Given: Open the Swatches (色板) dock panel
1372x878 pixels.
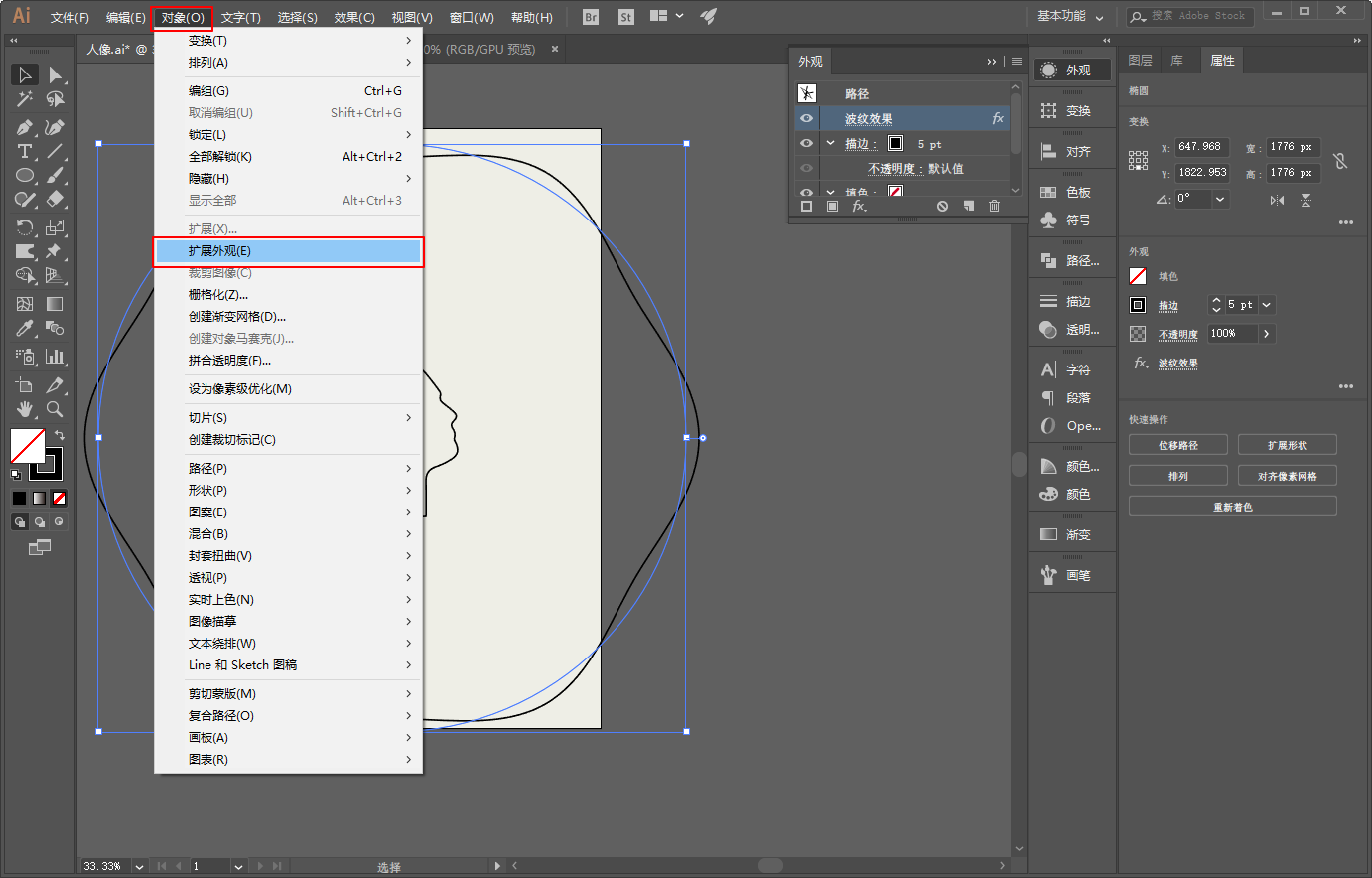Looking at the screenshot, I should (x=1072, y=192).
